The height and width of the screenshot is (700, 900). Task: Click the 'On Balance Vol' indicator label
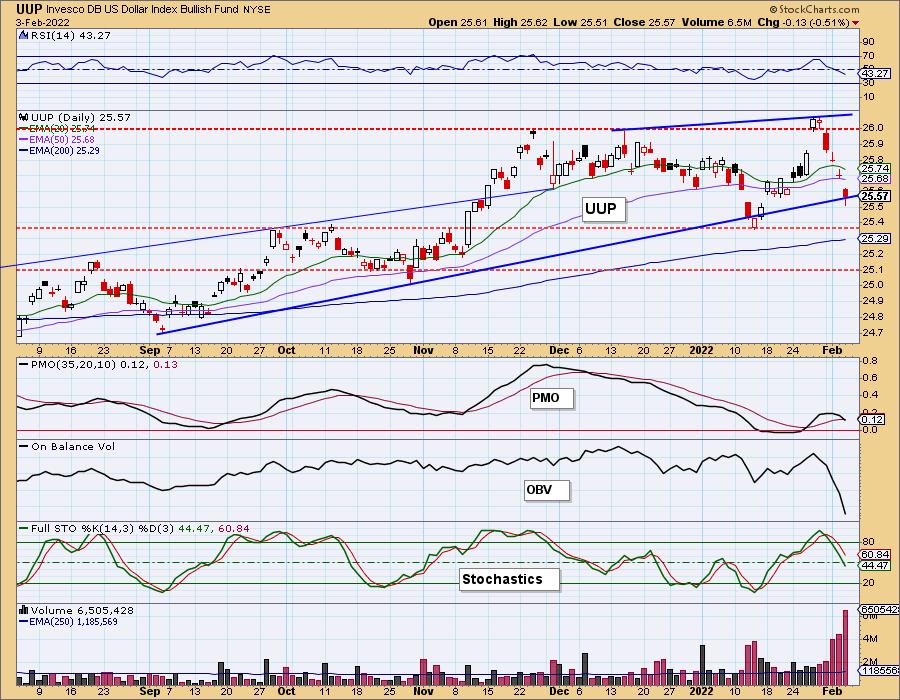tap(73, 446)
